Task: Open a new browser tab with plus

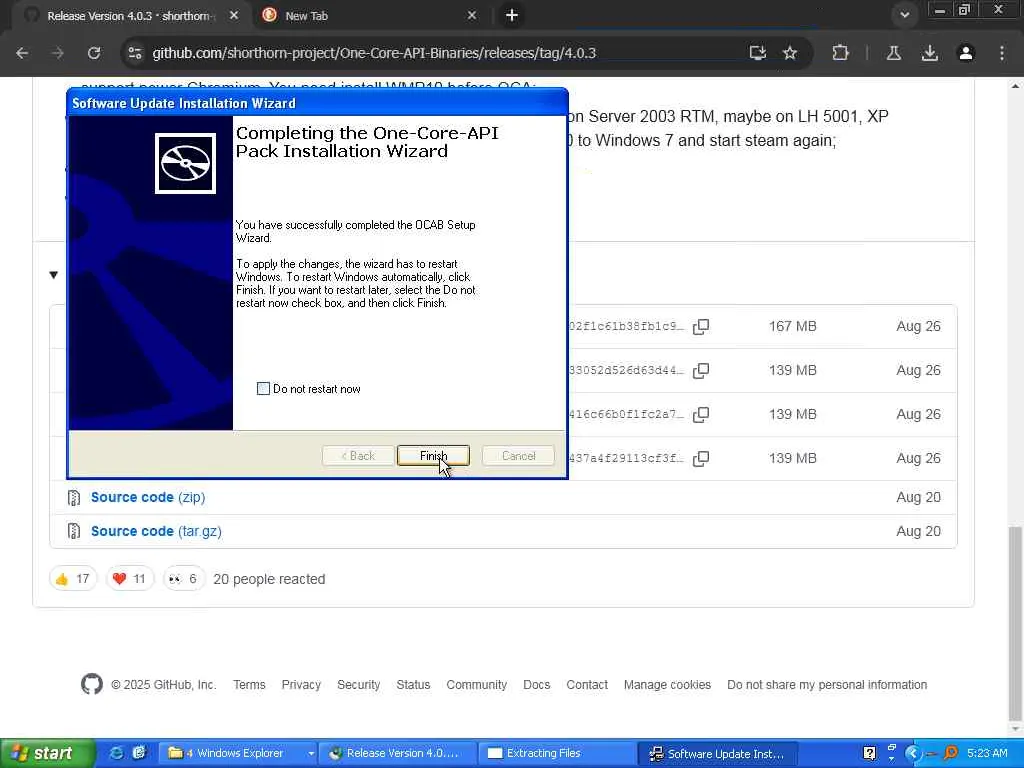Action: pyautogui.click(x=512, y=15)
